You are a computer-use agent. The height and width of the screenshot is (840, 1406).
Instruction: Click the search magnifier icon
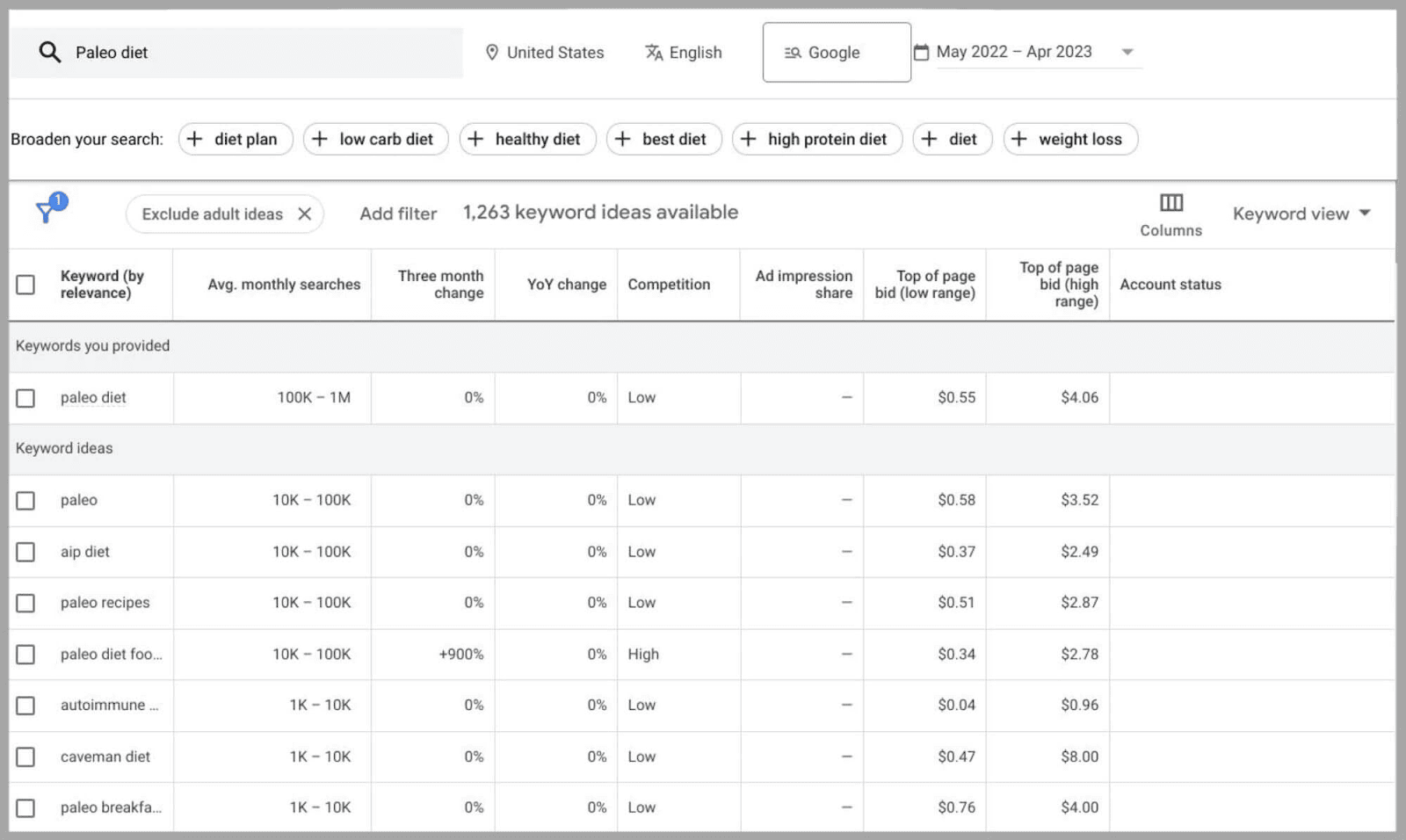pyautogui.click(x=49, y=52)
